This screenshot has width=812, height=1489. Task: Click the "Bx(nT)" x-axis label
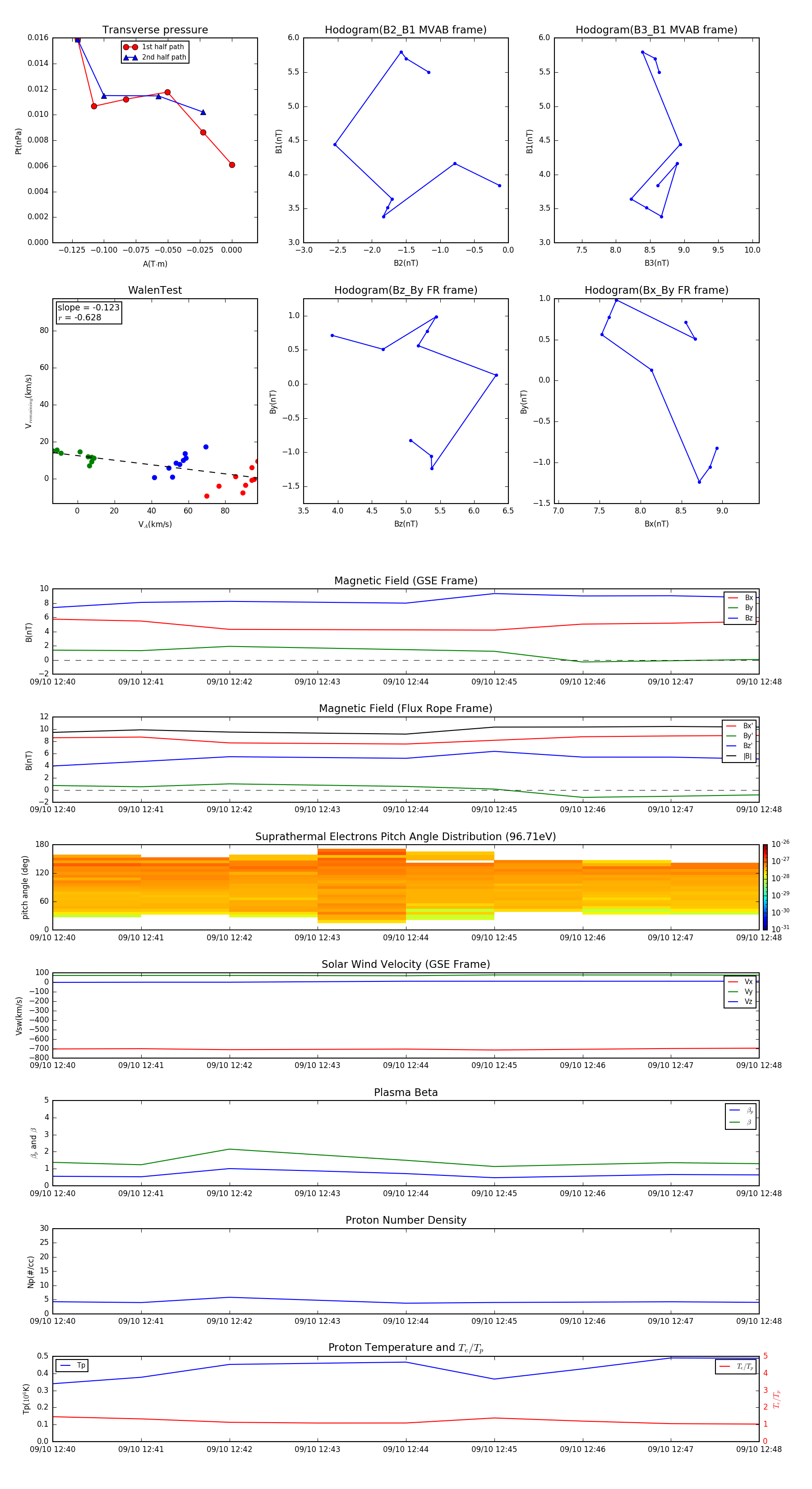click(656, 524)
